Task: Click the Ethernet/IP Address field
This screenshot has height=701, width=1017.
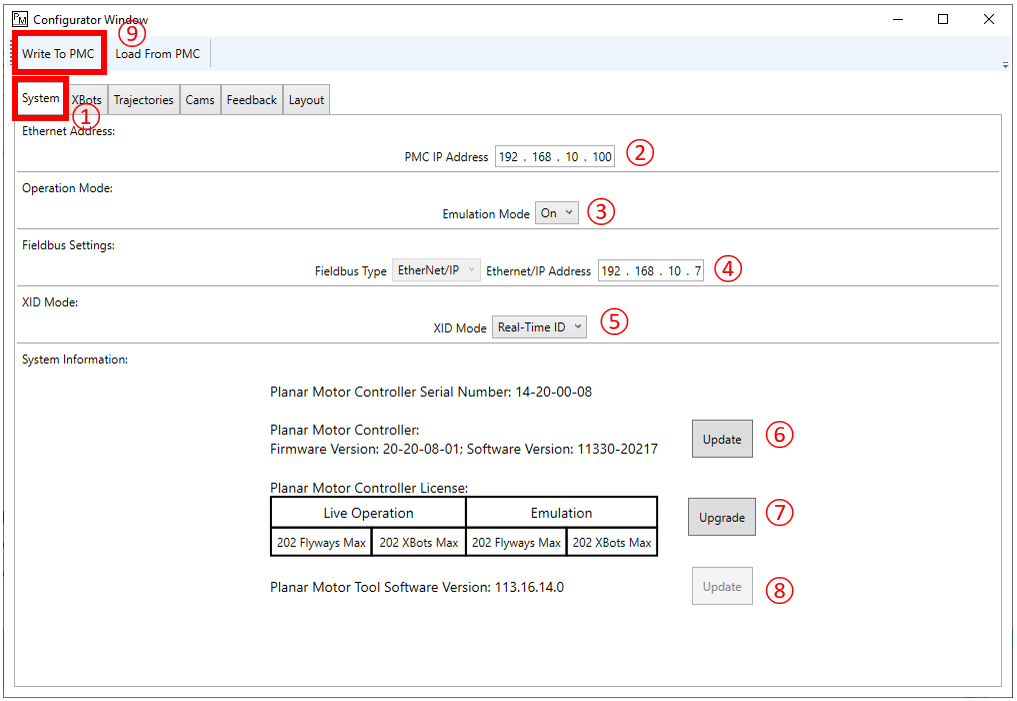Action: [x=650, y=271]
